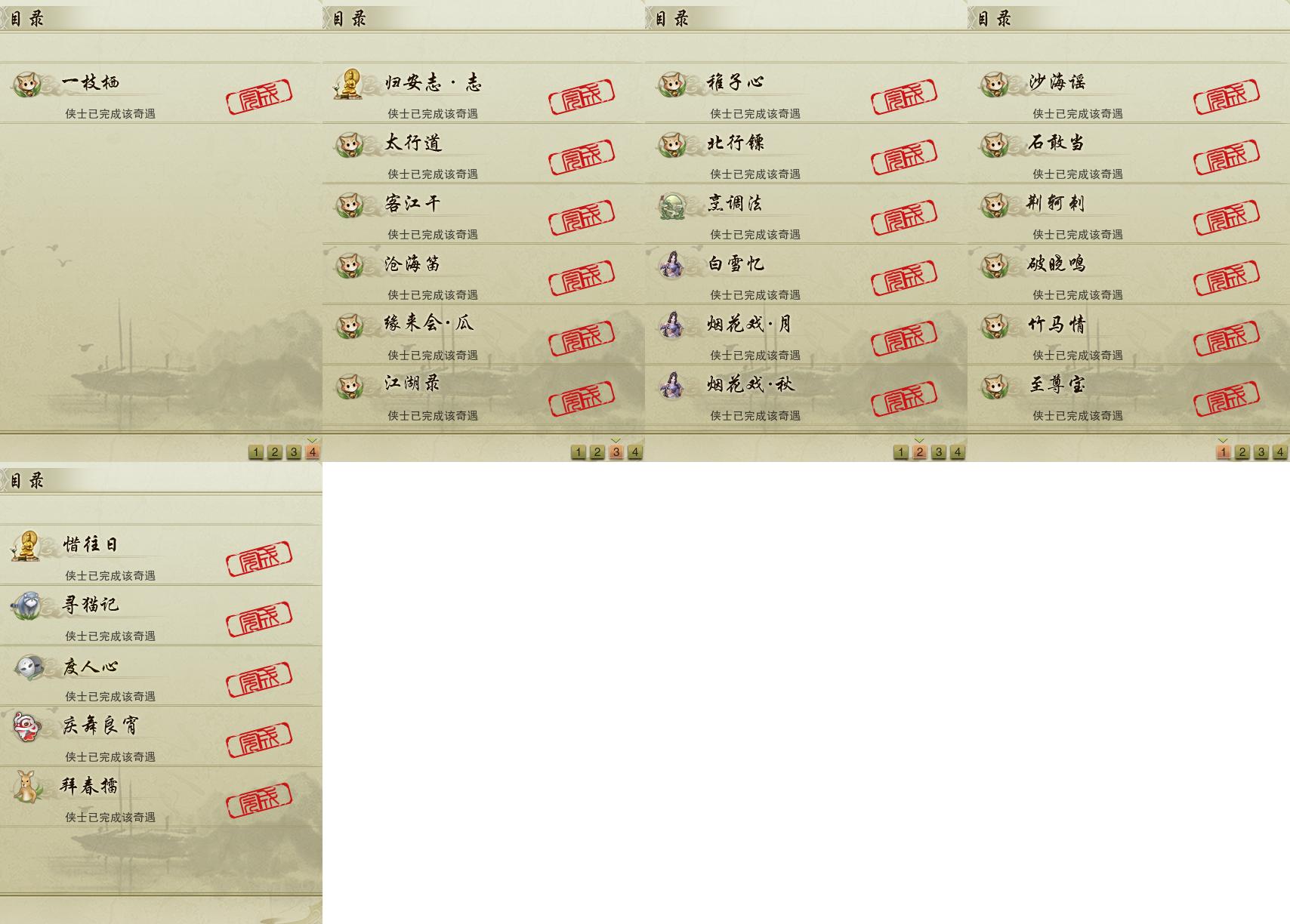Open page 1 in the 归安志·志 panel
The image size is (1290, 924).
(x=578, y=452)
